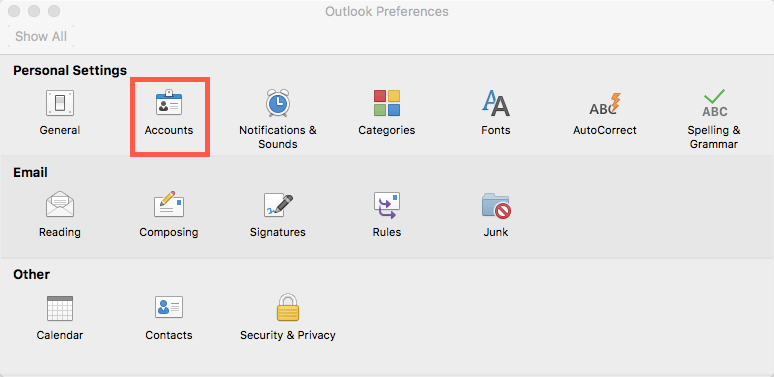
Task: Open Security & Privacy padlock icon
Action: 287,307
